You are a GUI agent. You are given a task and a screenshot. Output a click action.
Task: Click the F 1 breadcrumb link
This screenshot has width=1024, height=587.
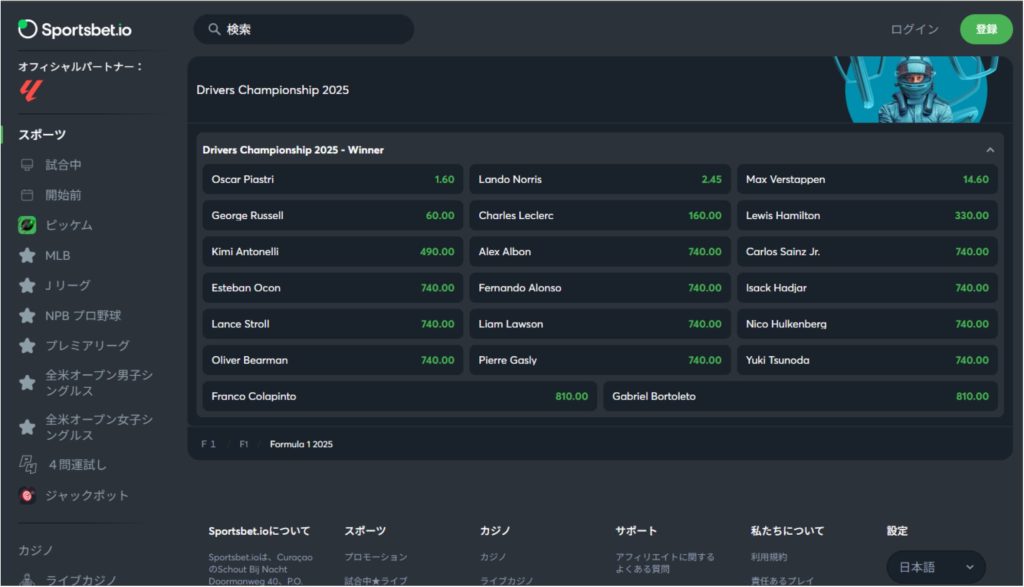(x=208, y=444)
